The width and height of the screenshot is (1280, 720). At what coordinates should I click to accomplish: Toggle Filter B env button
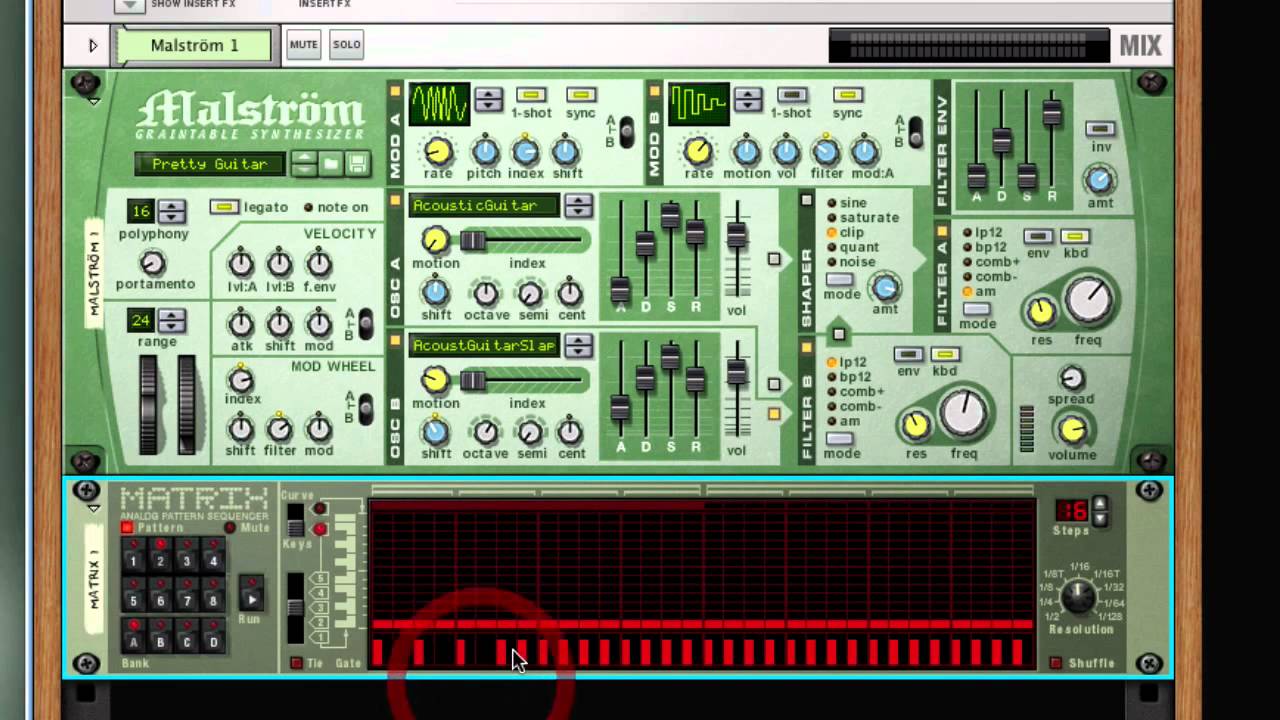908,354
